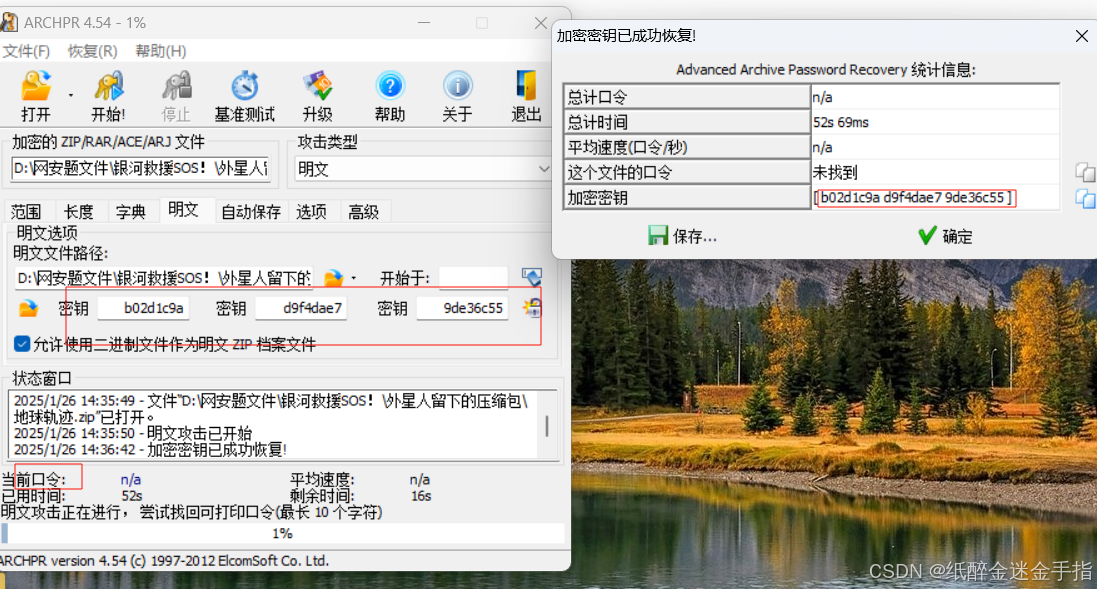Toggle 允许使用二进制文件作为明文 ZIP checkbox

(22, 343)
